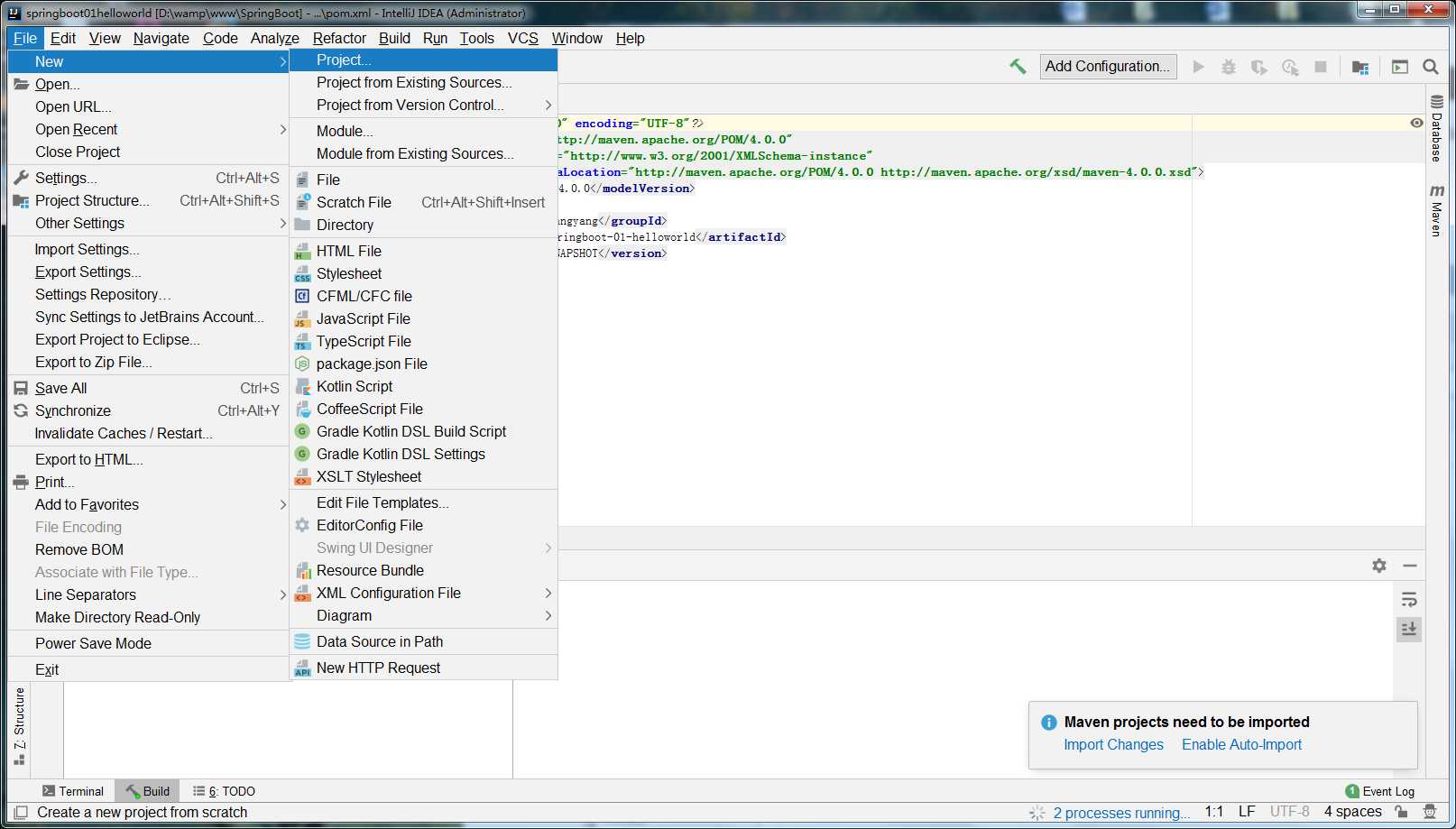Select Invalidate Caches / Restart
Viewport: 1456px width, 829px height.
pos(148,433)
